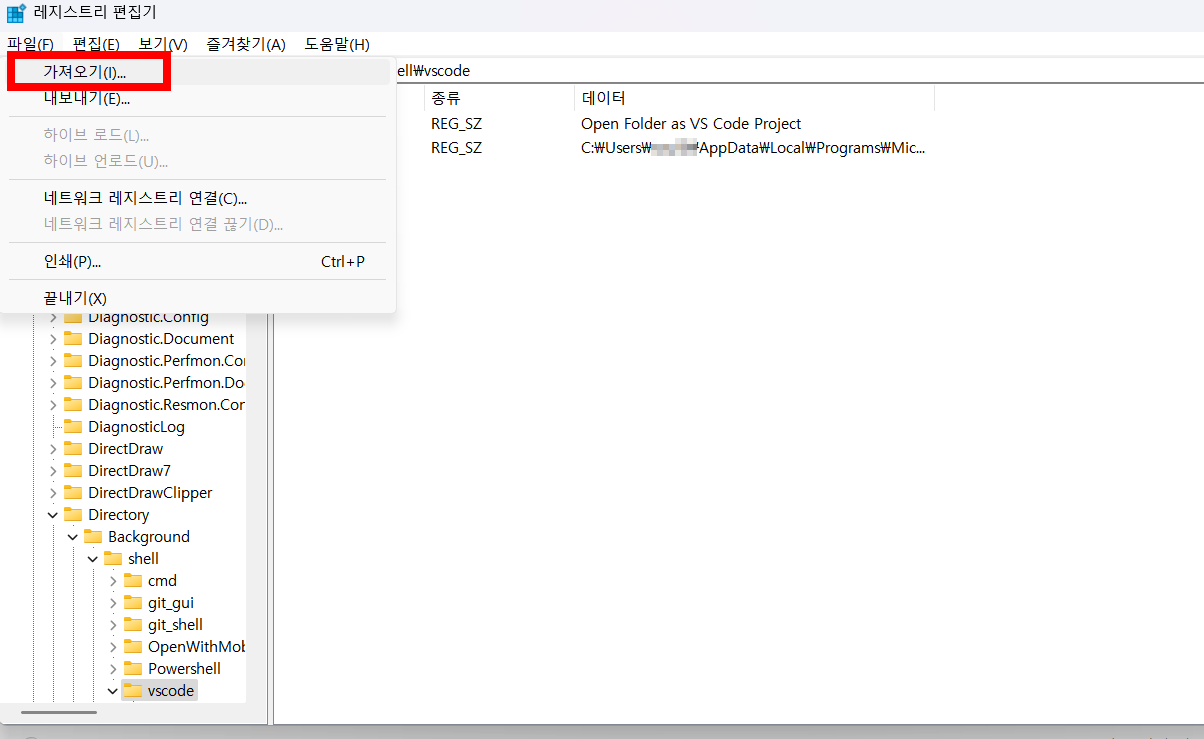The image size is (1204, 739).
Task: Open the 편집(E) menu
Action: point(96,44)
